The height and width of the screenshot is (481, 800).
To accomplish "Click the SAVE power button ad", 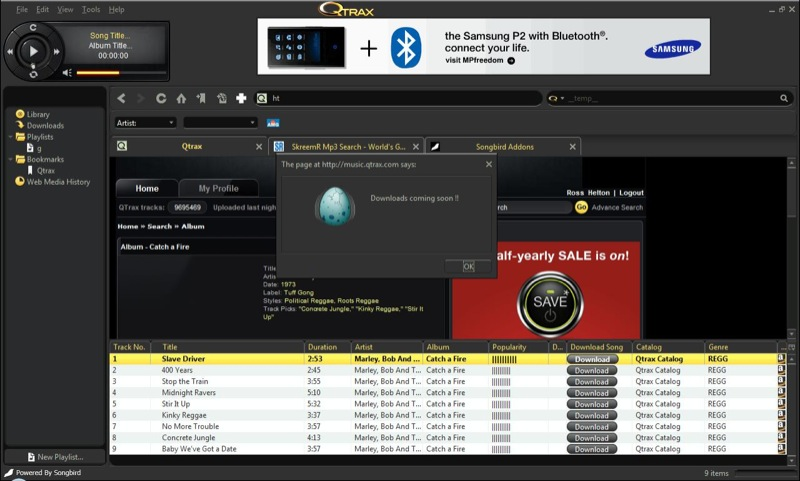I will pos(549,305).
